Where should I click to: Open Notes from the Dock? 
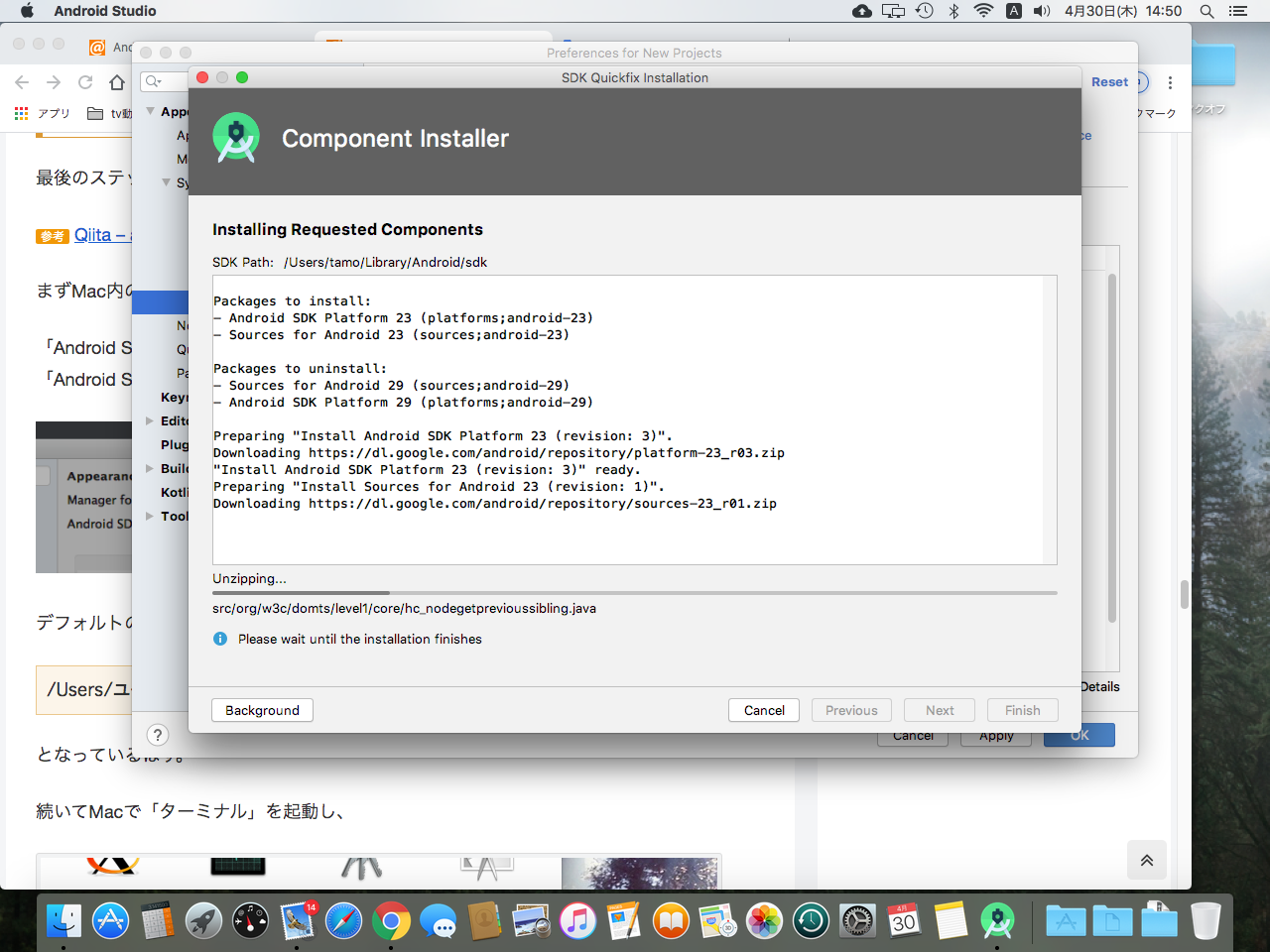[951, 921]
